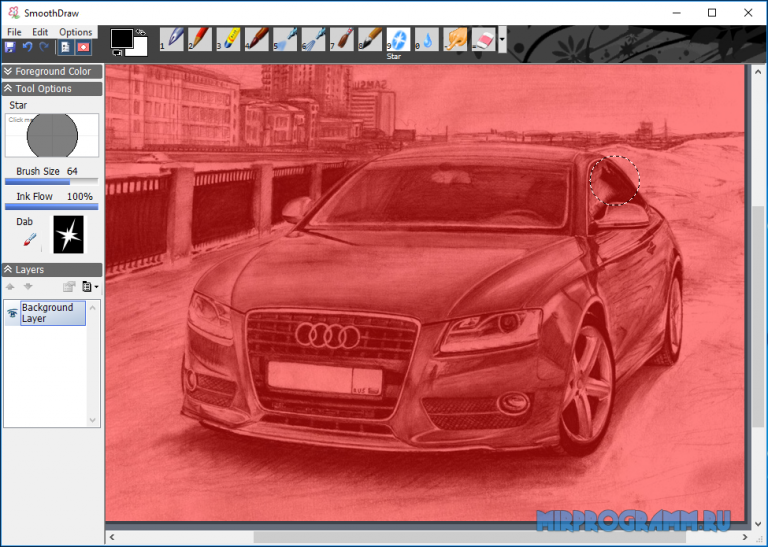Open the File menu
Viewport: 768px width, 547px height.
pos(14,32)
